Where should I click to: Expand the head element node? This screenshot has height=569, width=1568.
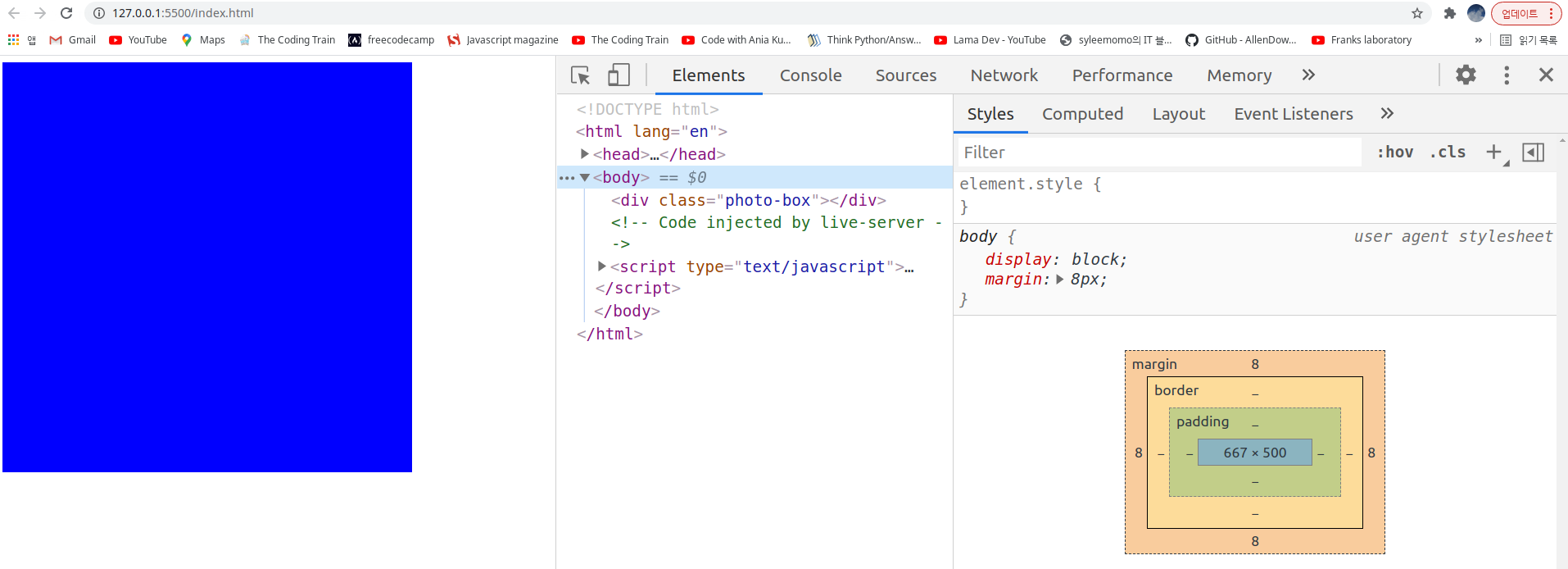(x=584, y=154)
